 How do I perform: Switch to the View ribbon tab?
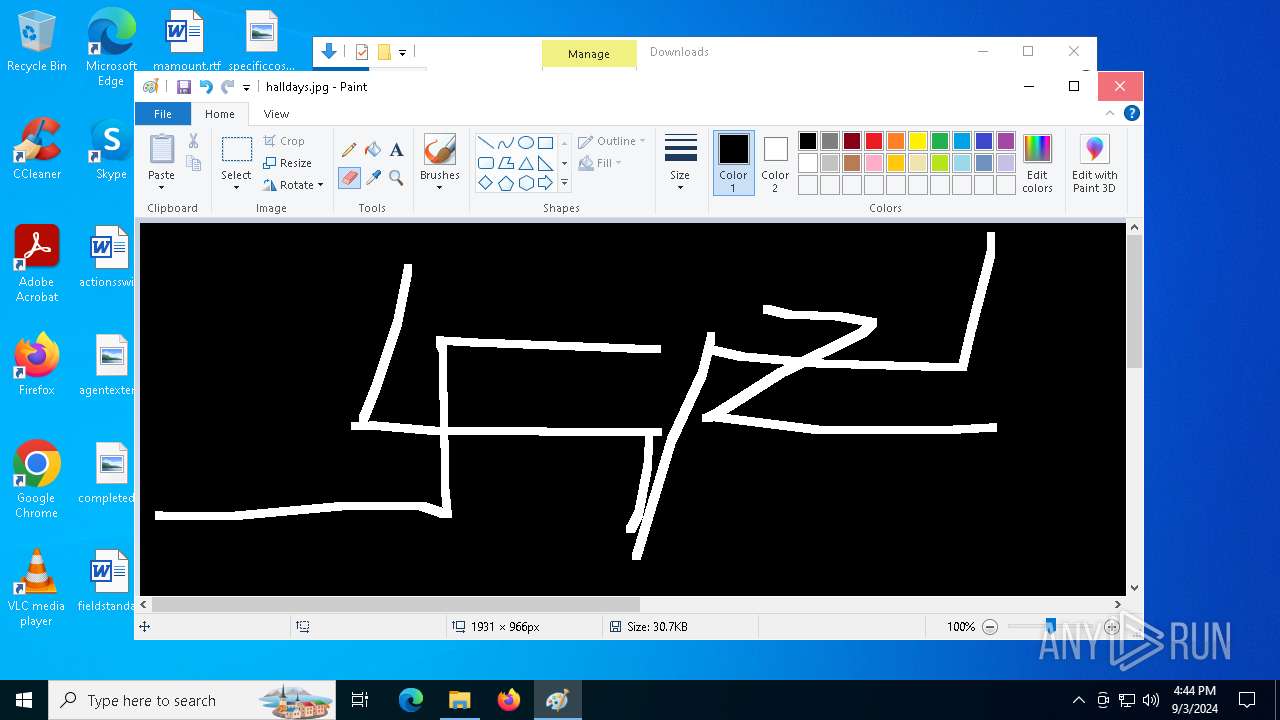(276, 114)
